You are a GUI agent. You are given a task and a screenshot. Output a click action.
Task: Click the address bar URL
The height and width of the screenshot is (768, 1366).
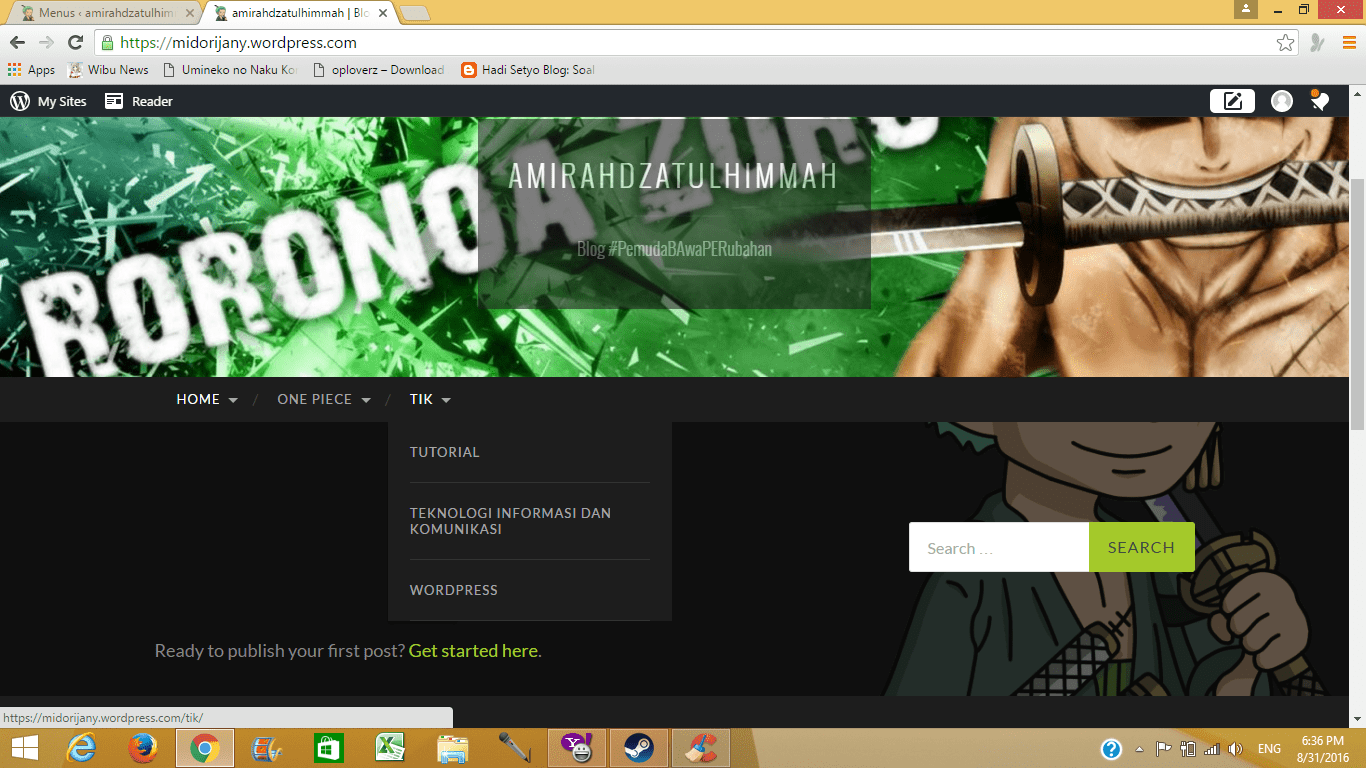(238, 43)
